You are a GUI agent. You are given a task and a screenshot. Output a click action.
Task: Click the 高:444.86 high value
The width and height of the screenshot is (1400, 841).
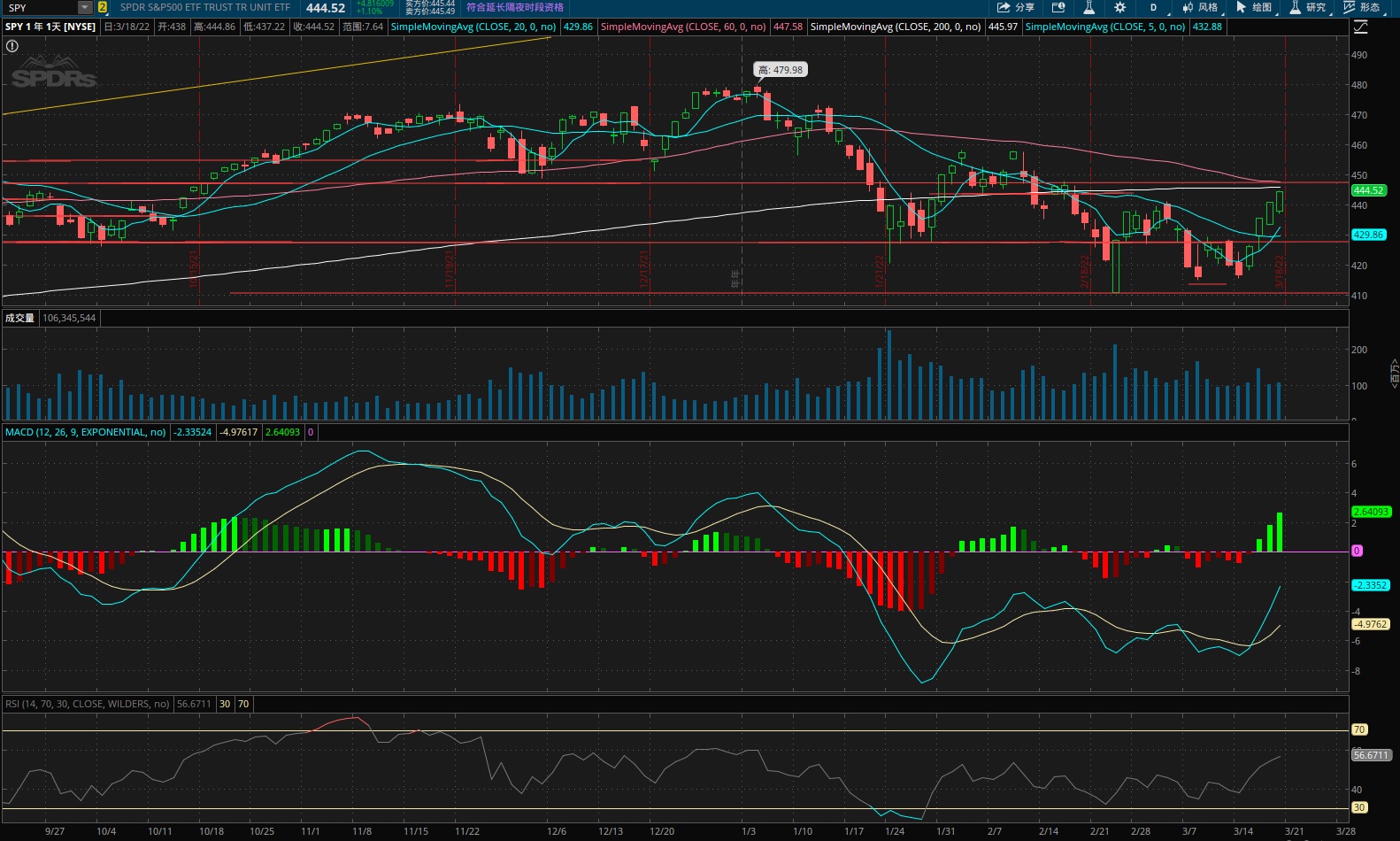214,27
